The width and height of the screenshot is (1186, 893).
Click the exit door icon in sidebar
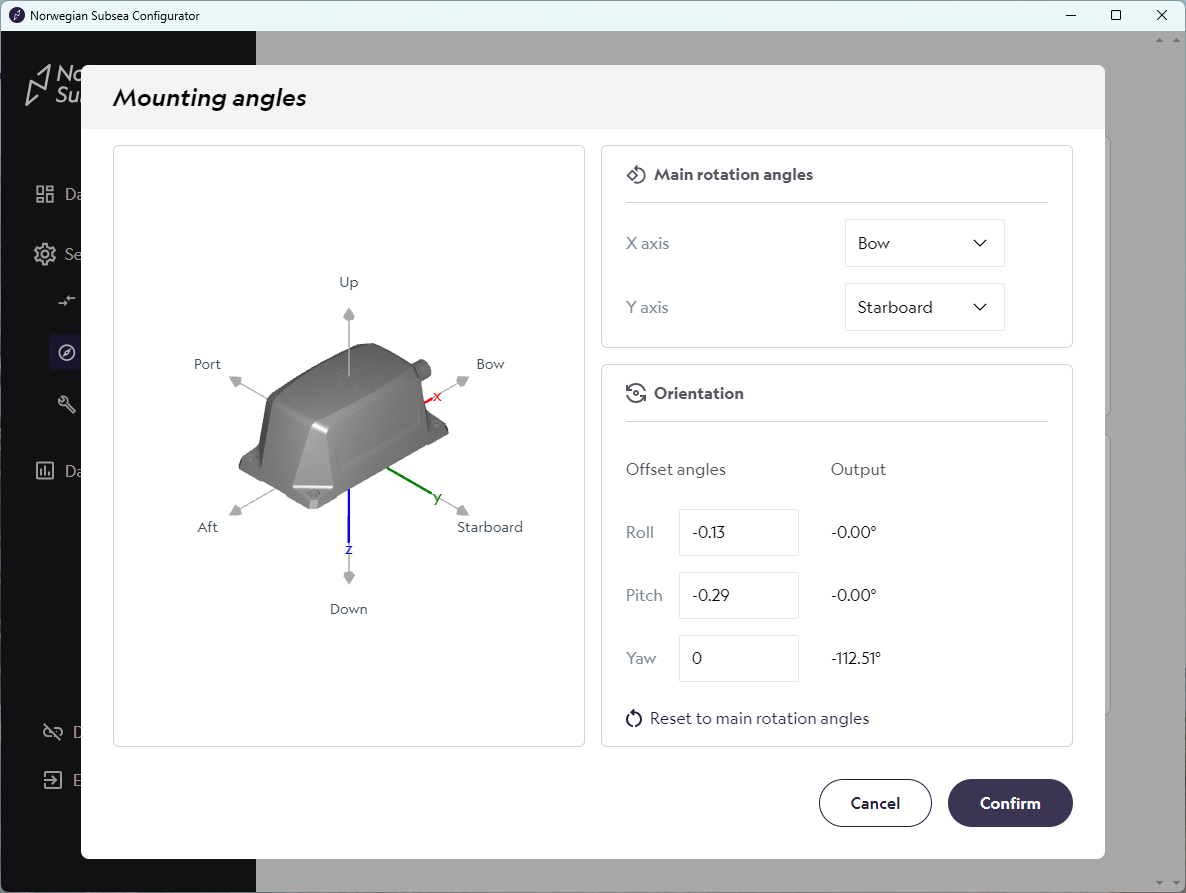[52, 780]
